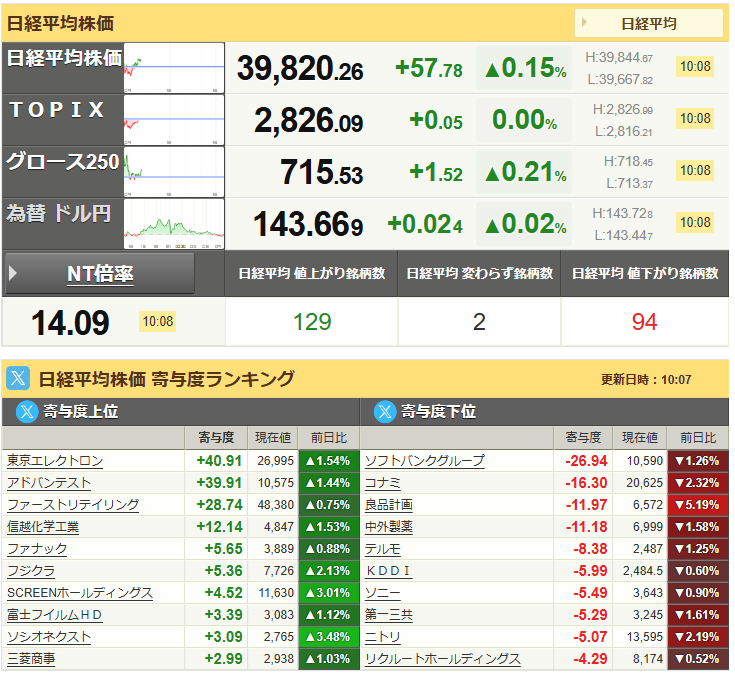The image size is (735, 678).
Task: Click the 値上がり銘柄数 count 129
Action: pyautogui.click(x=312, y=322)
